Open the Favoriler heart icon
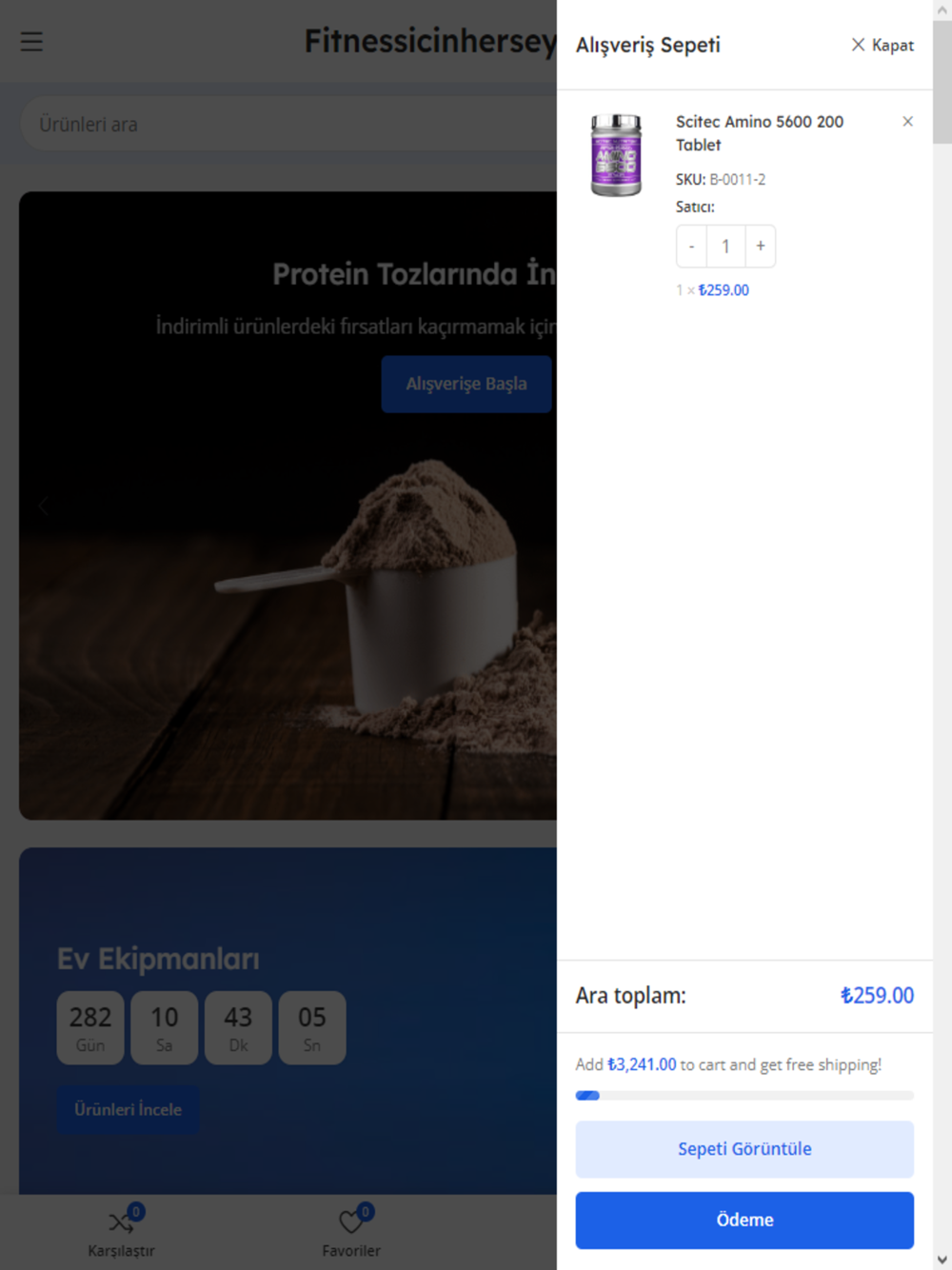Image resolution: width=952 pixels, height=1270 pixels. pos(351,1221)
